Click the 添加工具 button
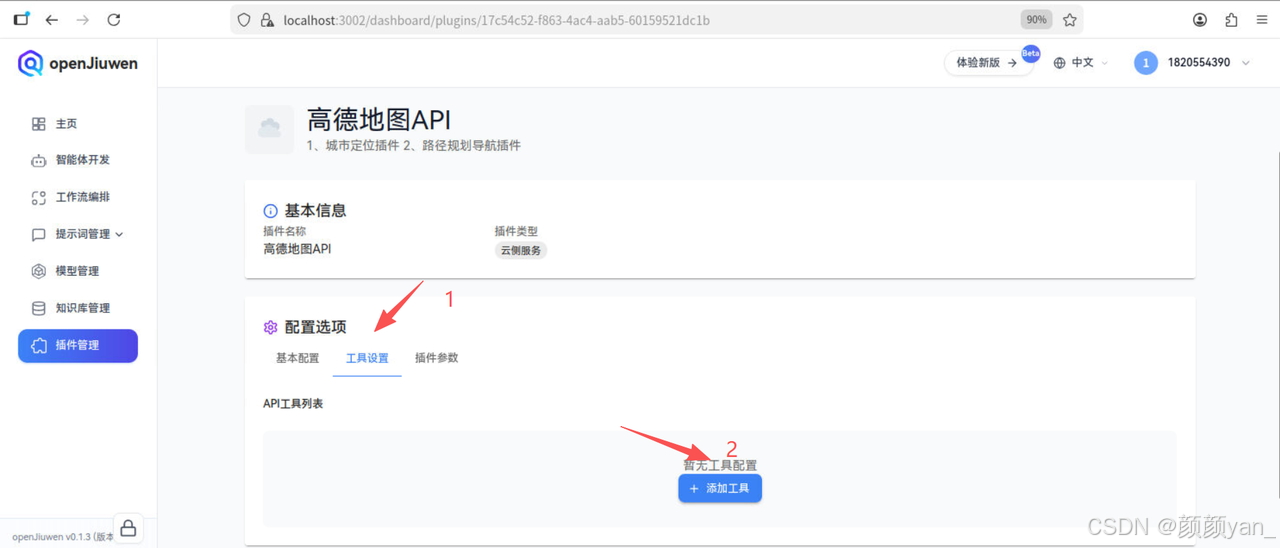Viewport: 1280px width, 548px height. click(720, 488)
